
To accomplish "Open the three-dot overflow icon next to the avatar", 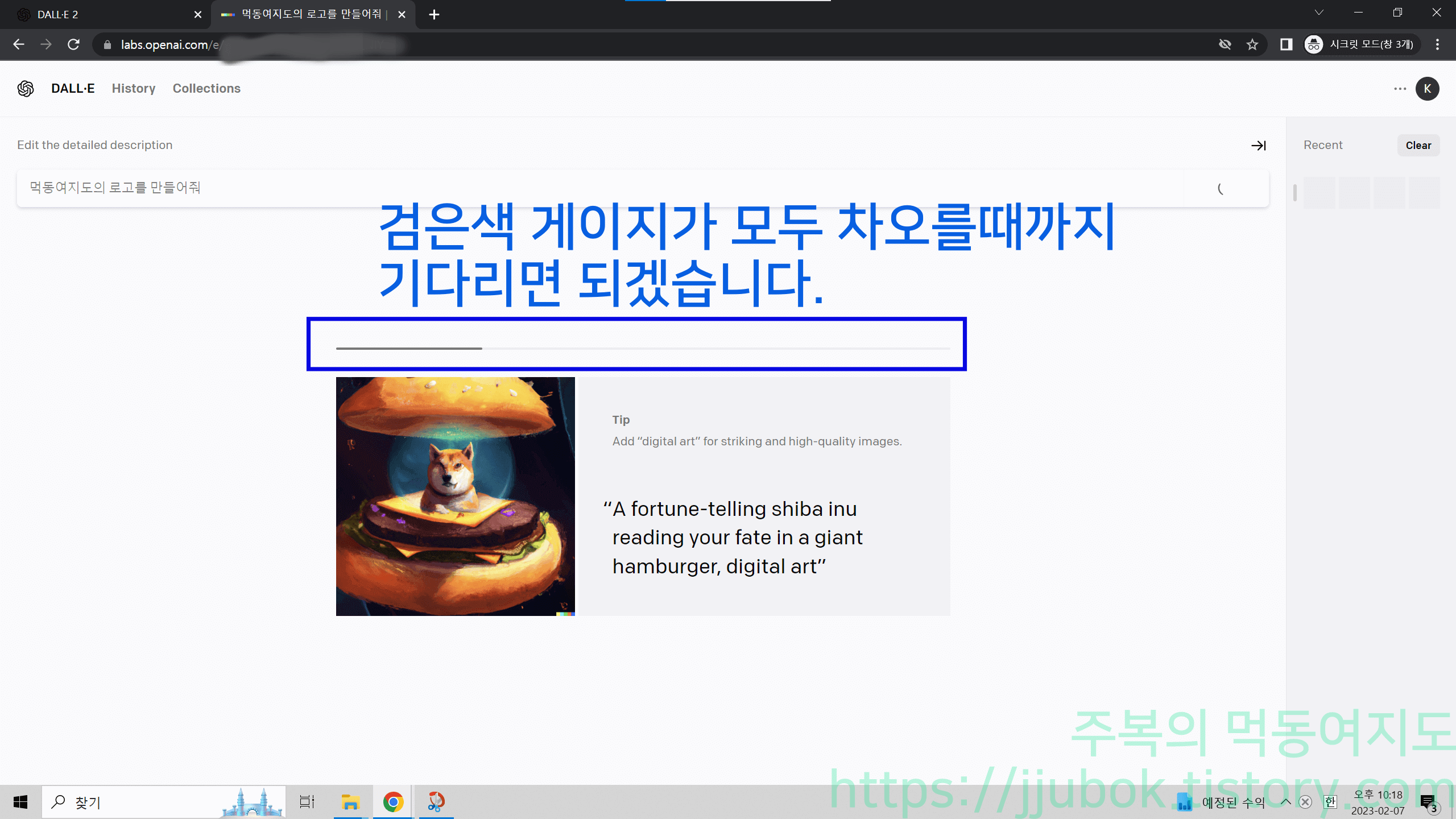I will (1400, 89).
